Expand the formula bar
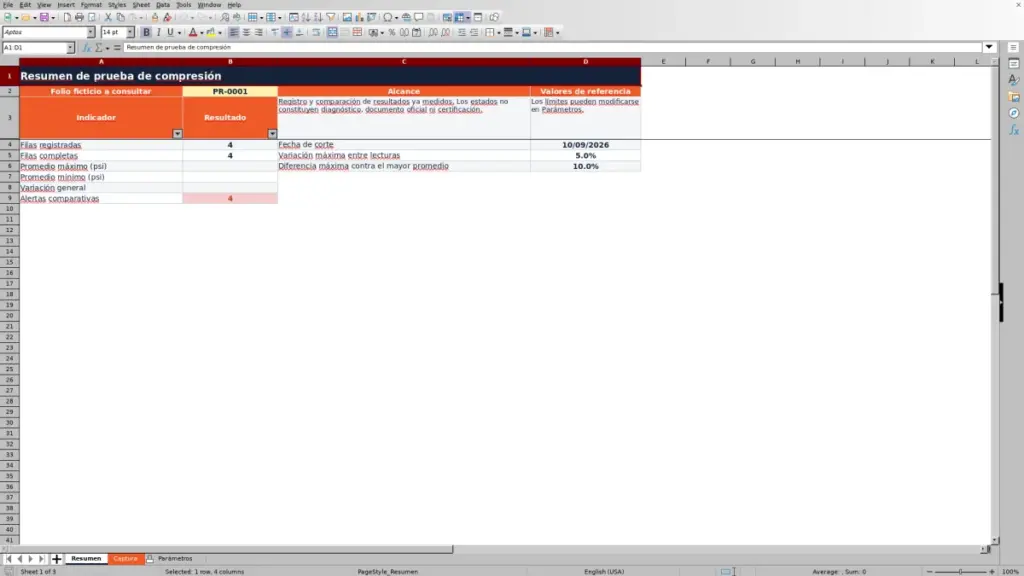Screen dimensions: 1024x576 point(989,47)
